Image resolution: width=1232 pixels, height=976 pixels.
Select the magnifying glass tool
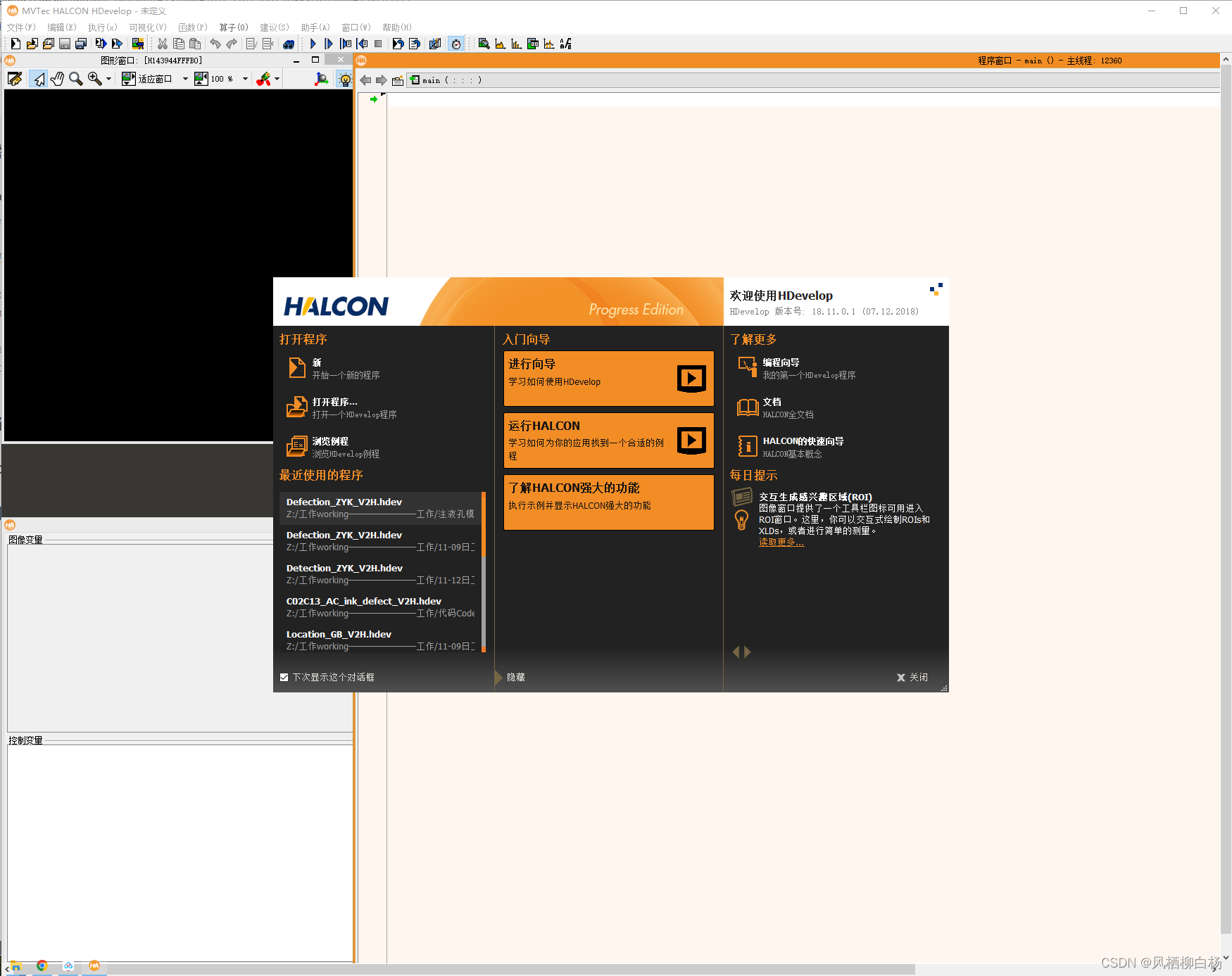(75, 79)
